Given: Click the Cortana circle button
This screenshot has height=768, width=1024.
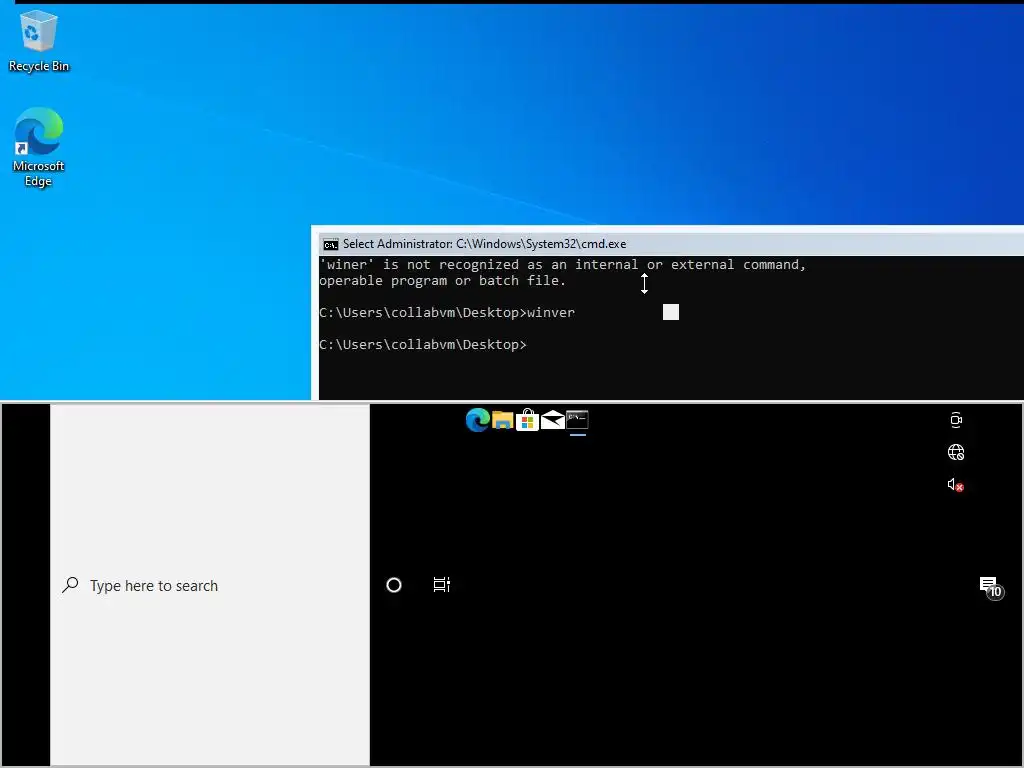Looking at the screenshot, I should (394, 585).
